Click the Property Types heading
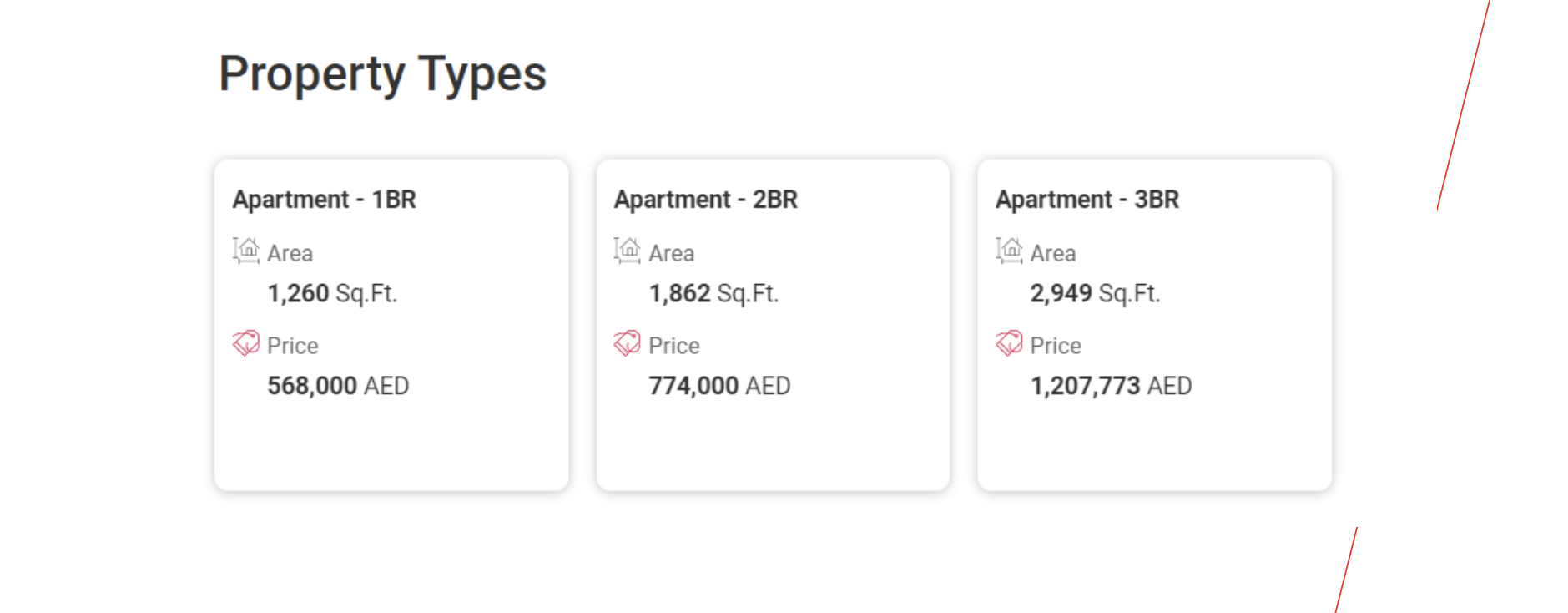 pos(382,73)
